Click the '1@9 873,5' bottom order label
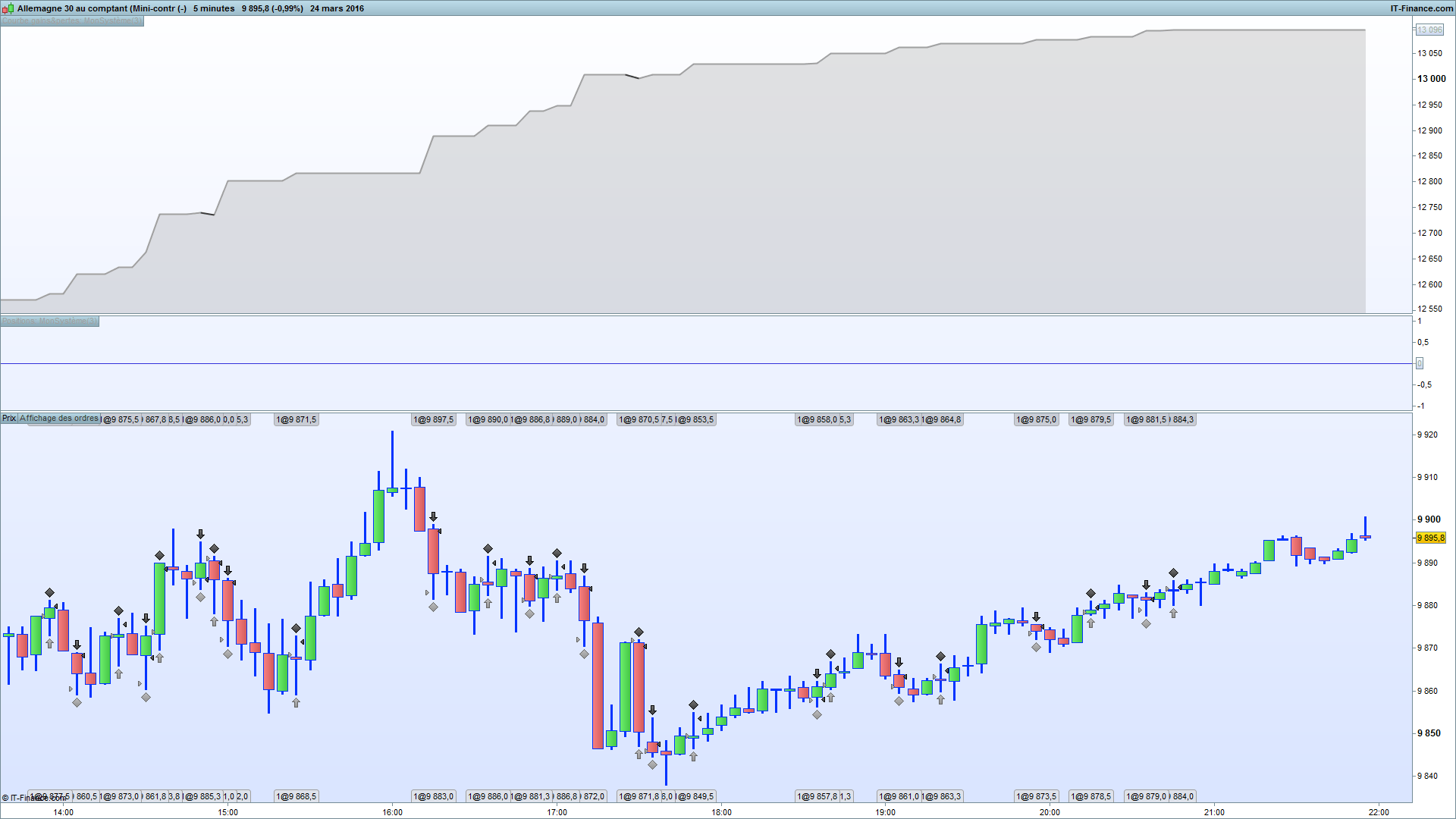This screenshot has height=819, width=1456. coord(1036,797)
